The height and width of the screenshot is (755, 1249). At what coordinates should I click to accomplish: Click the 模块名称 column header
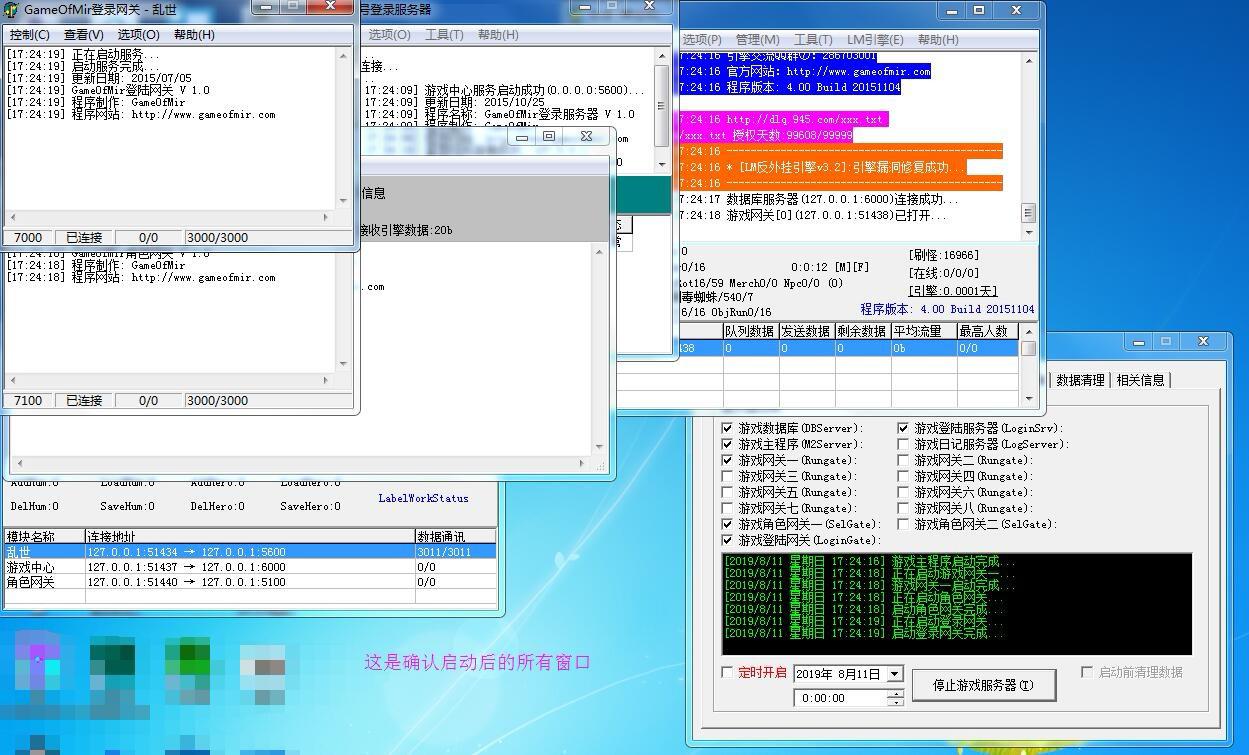pyautogui.click(x=44, y=536)
